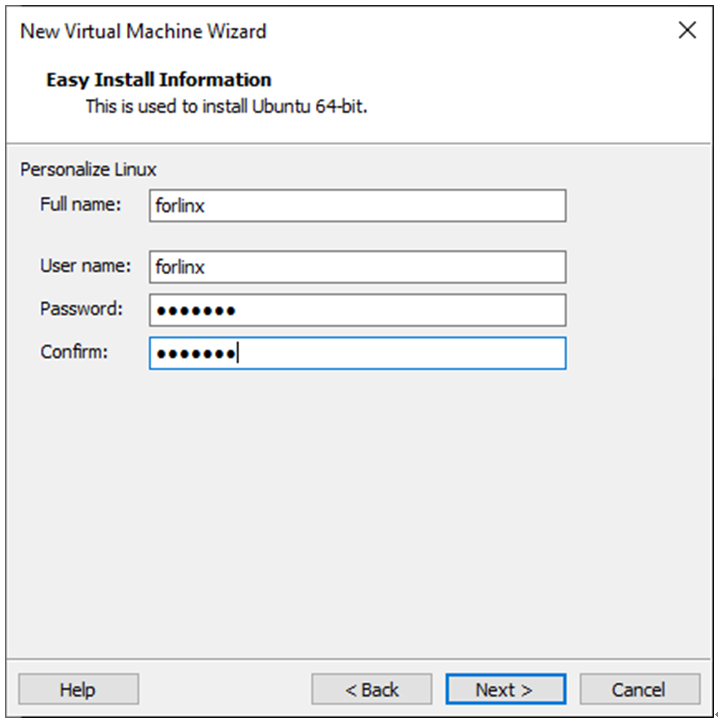The width and height of the screenshot is (718, 719).
Task: Click the "Full name:" label
Action: [x=80, y=205]
